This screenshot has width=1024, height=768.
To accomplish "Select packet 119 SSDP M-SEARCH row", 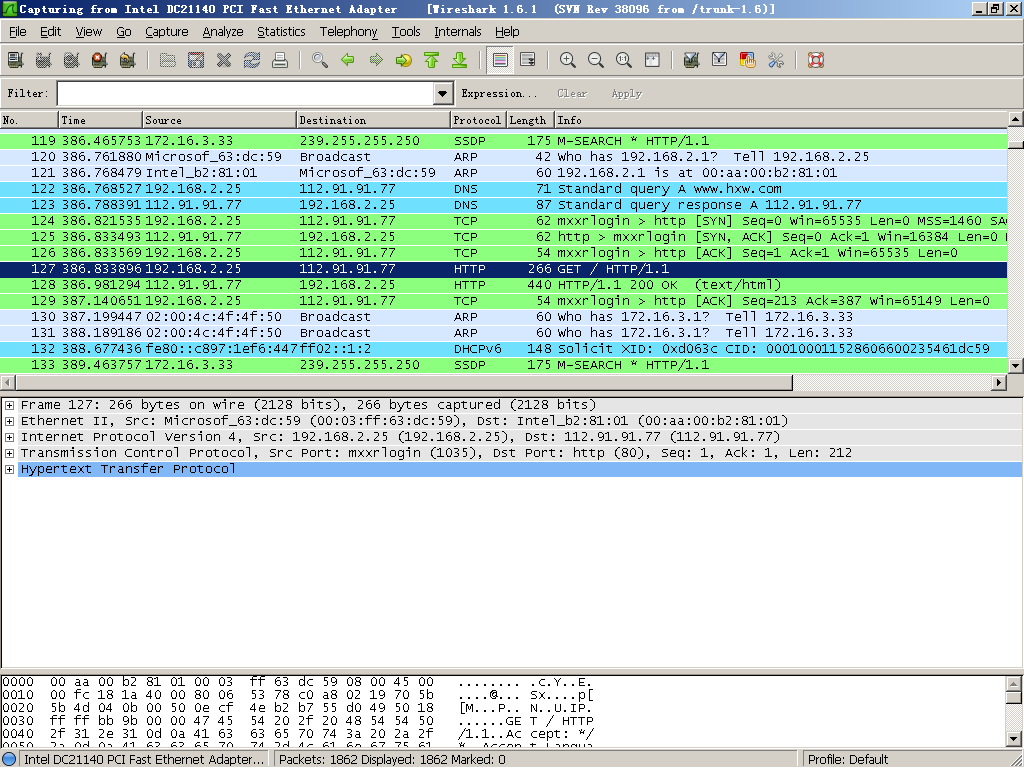I will pyautogui.click(x=504, y=141).
